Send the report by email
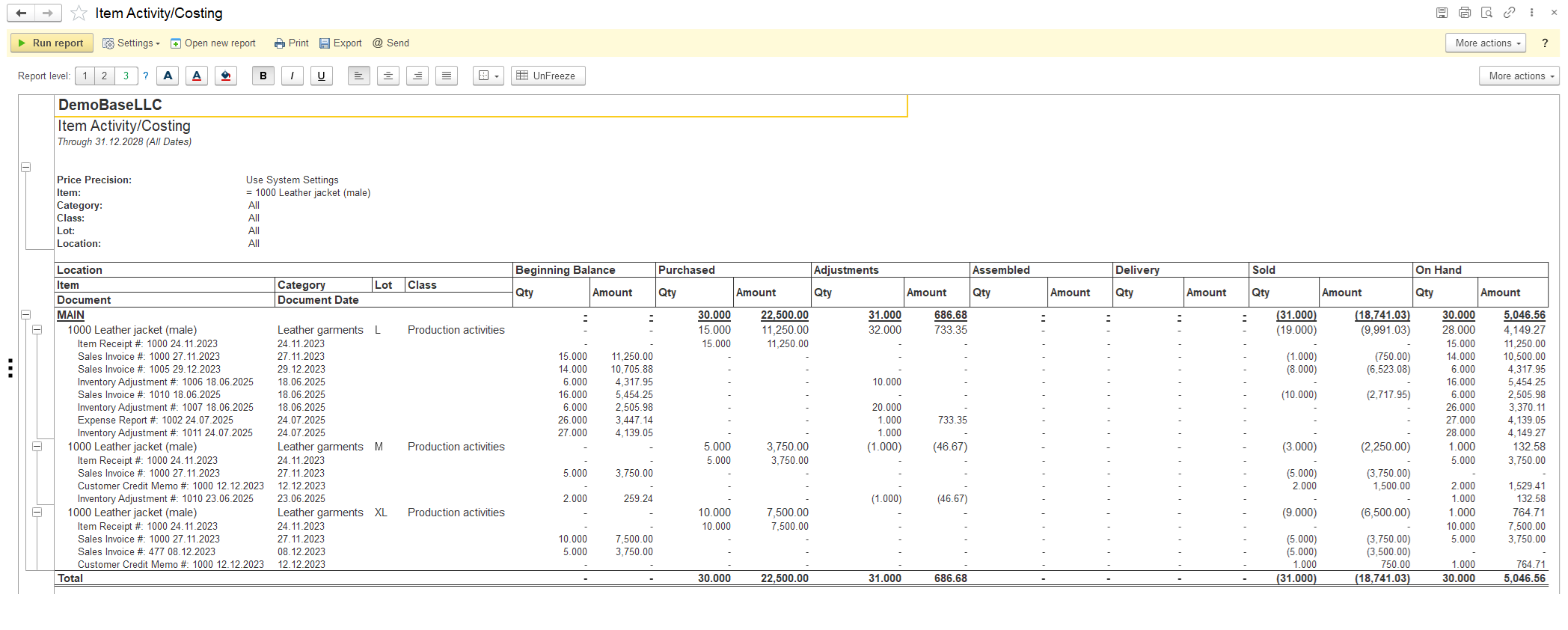This screenshot has width=1568, height=630. (x=391, y=43)
